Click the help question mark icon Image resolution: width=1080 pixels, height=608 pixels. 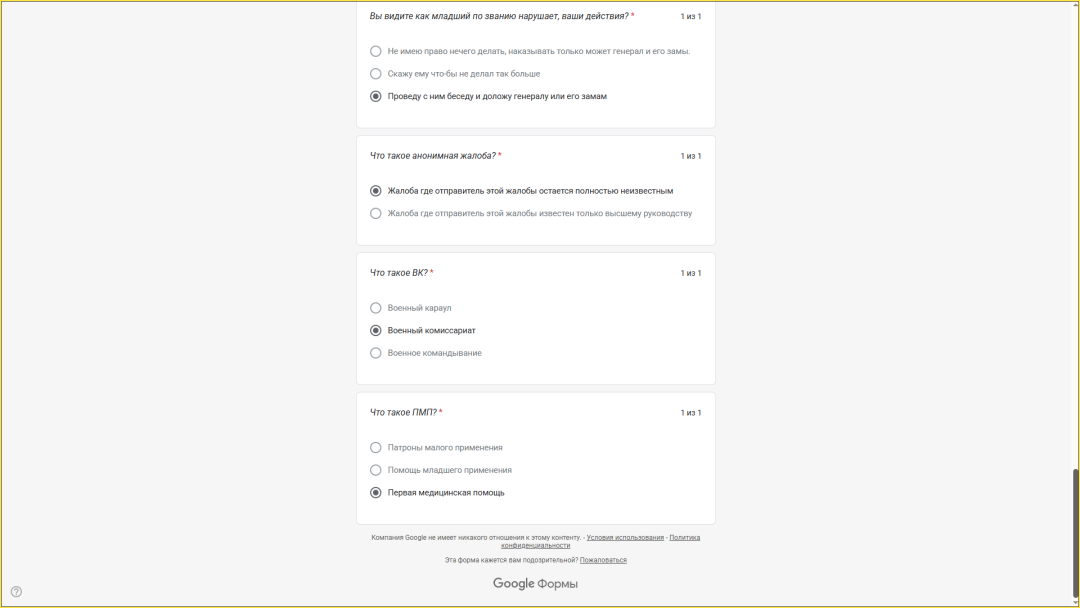point(16,591)
